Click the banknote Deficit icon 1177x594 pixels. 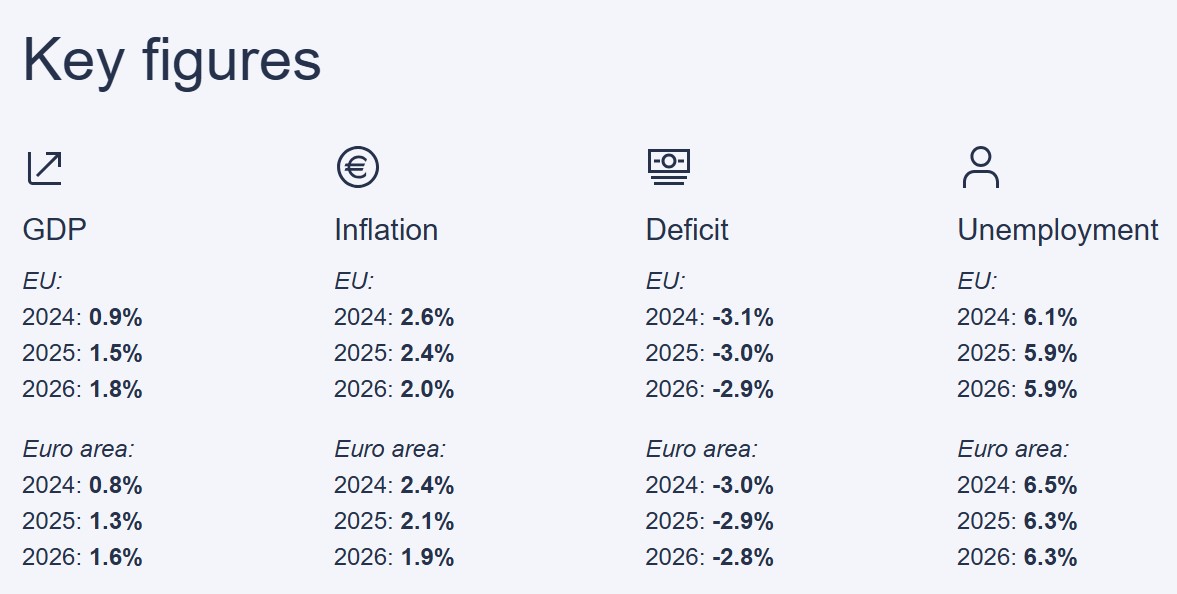pyautogui.click(x=668, y=167)
